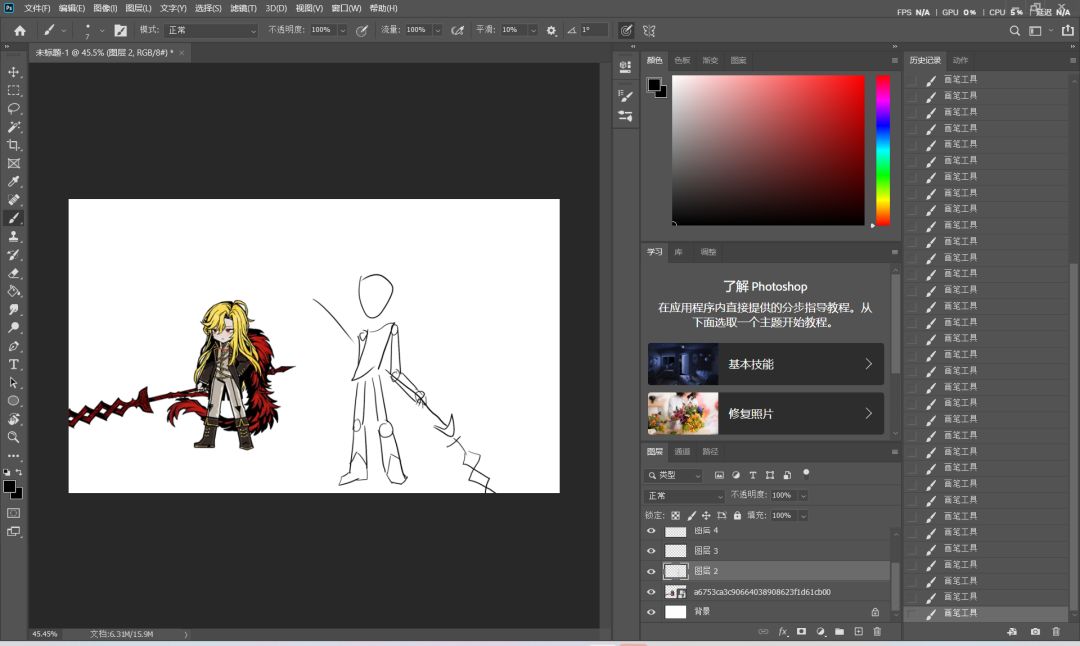Select the Eraser tool
1080x646 pixels.
[x=14, y=273]
